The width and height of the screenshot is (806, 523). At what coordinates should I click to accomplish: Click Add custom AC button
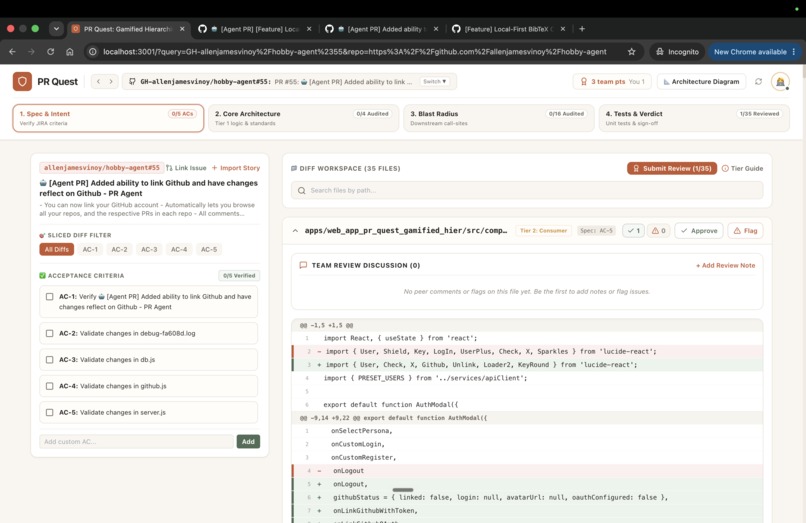(x=248, y=442)
